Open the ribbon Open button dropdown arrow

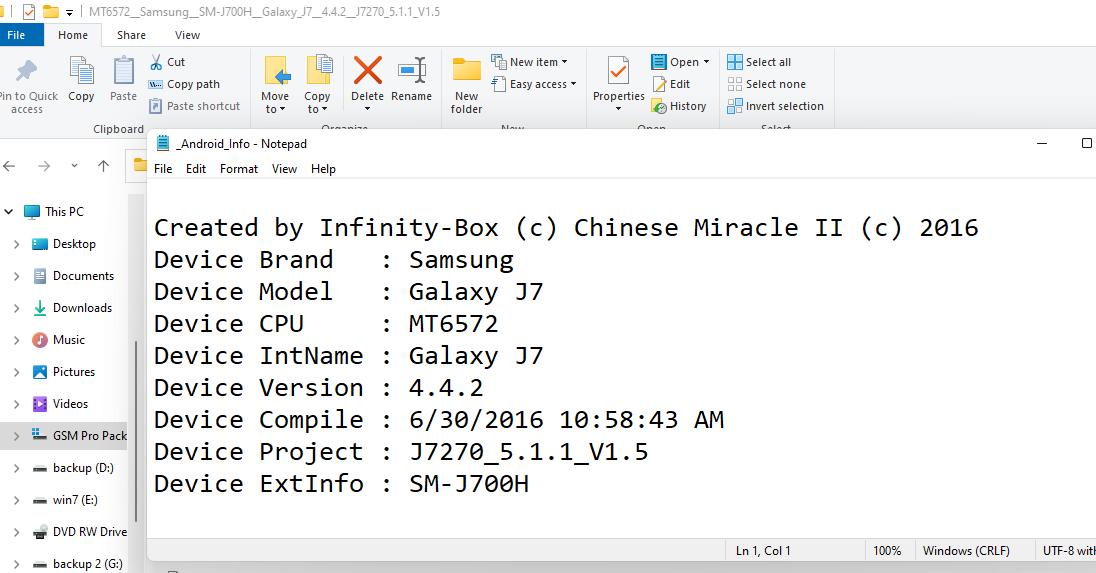(x=706, y=62)
